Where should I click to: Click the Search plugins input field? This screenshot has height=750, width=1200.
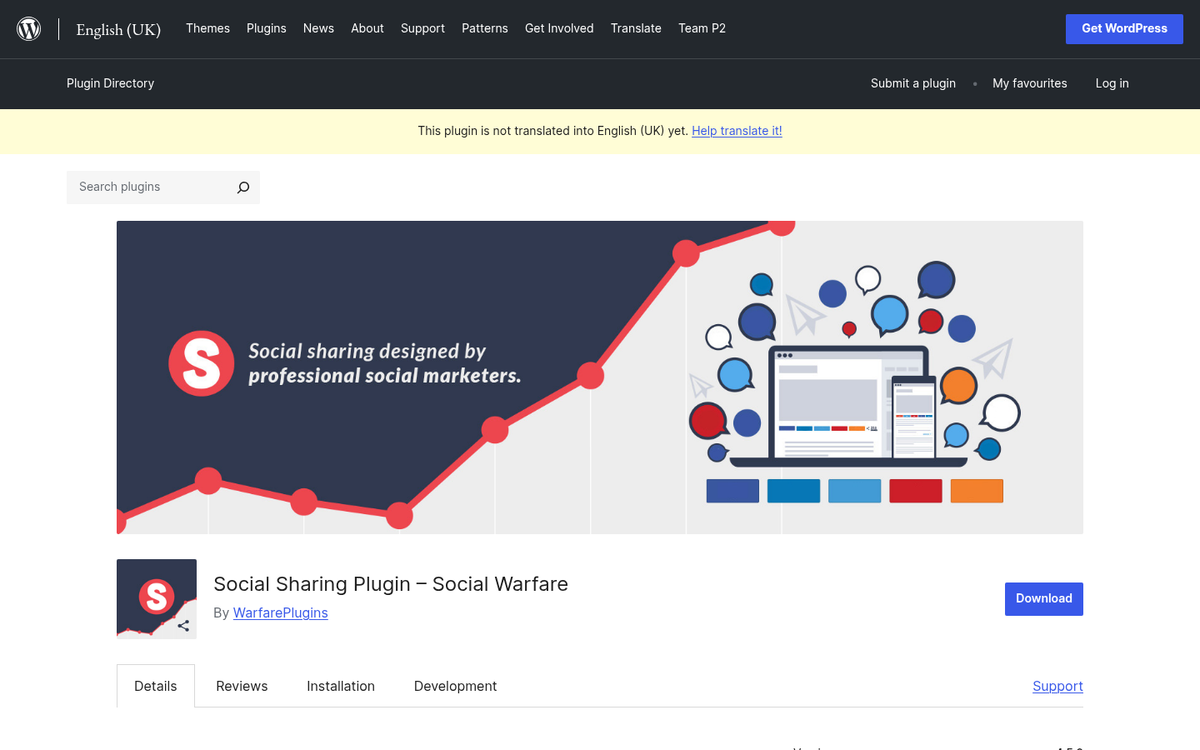[150, 187]
